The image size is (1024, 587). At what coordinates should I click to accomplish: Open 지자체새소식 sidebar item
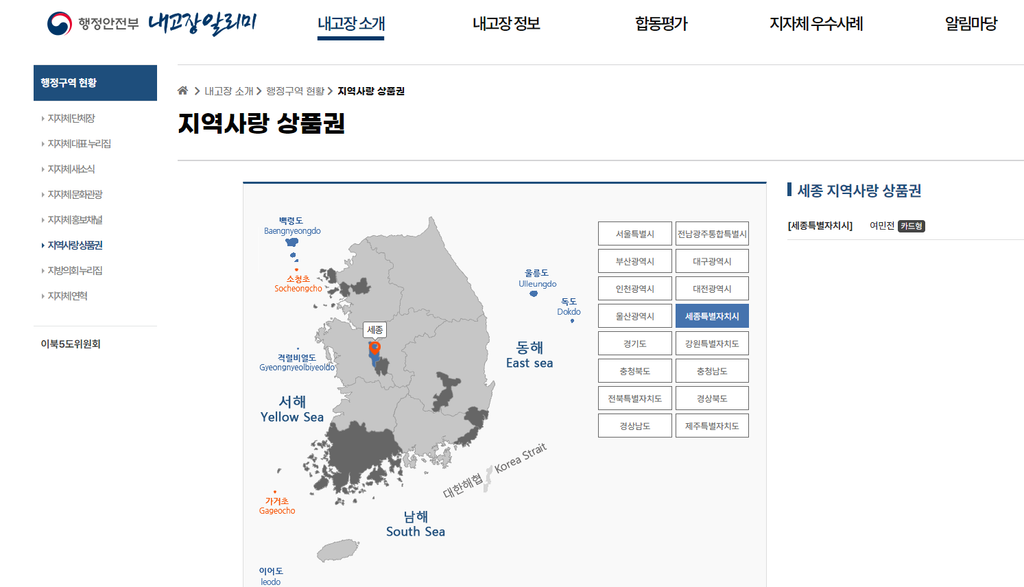[x=71, y=169]
